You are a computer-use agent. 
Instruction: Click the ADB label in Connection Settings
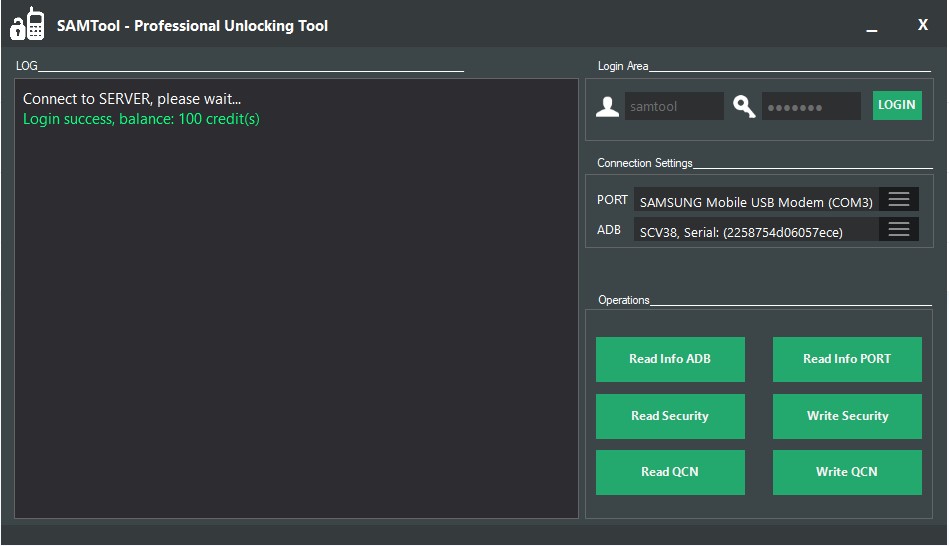tap(609, 230)
